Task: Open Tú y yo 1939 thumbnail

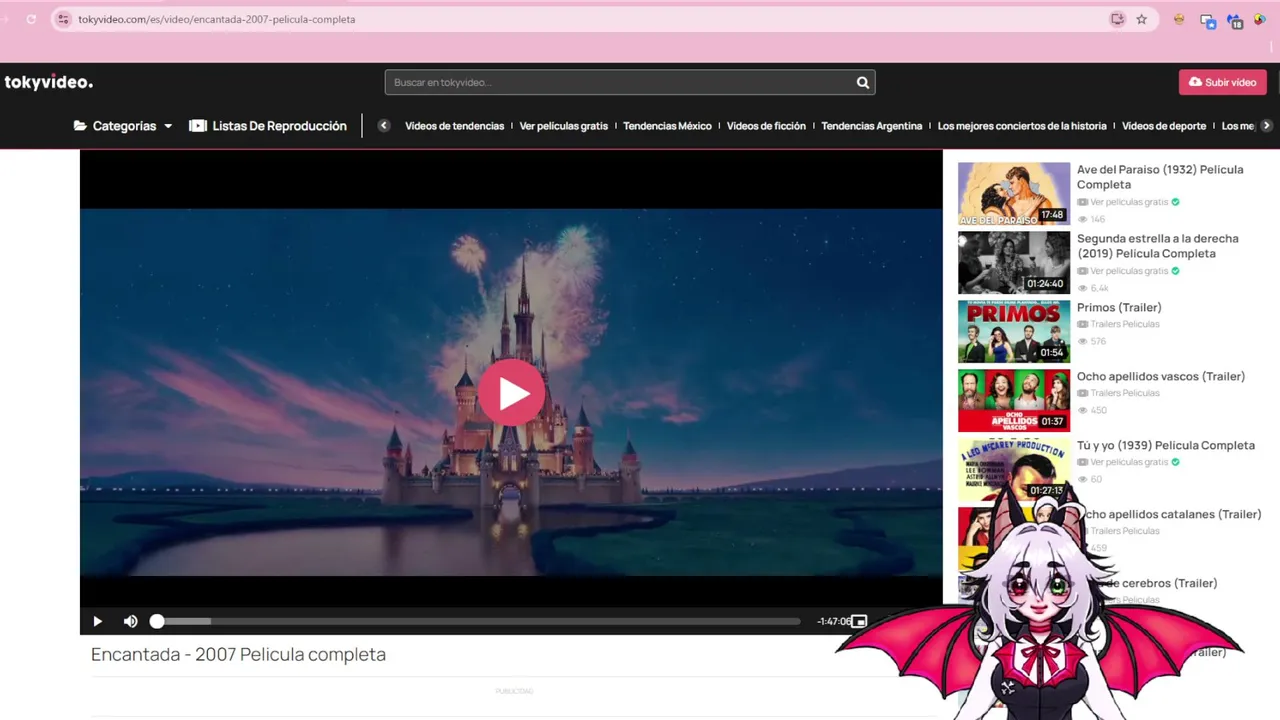Action: (x=1014, y=470)
